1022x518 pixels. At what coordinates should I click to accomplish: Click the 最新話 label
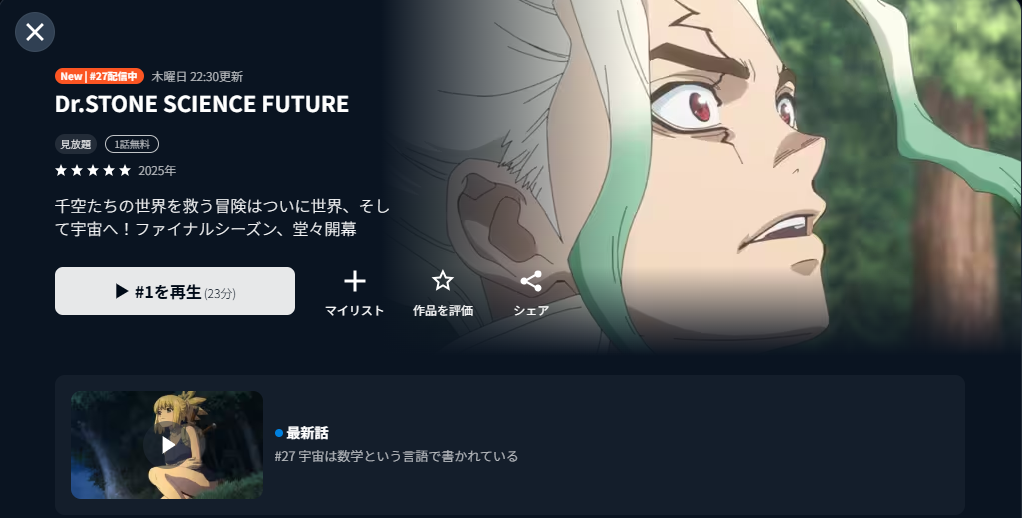coord(307,433)
